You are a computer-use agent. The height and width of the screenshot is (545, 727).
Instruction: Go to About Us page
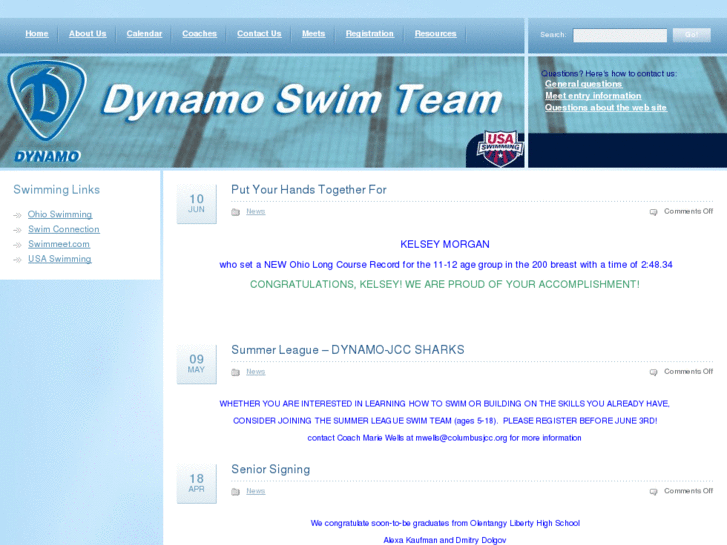88,33
